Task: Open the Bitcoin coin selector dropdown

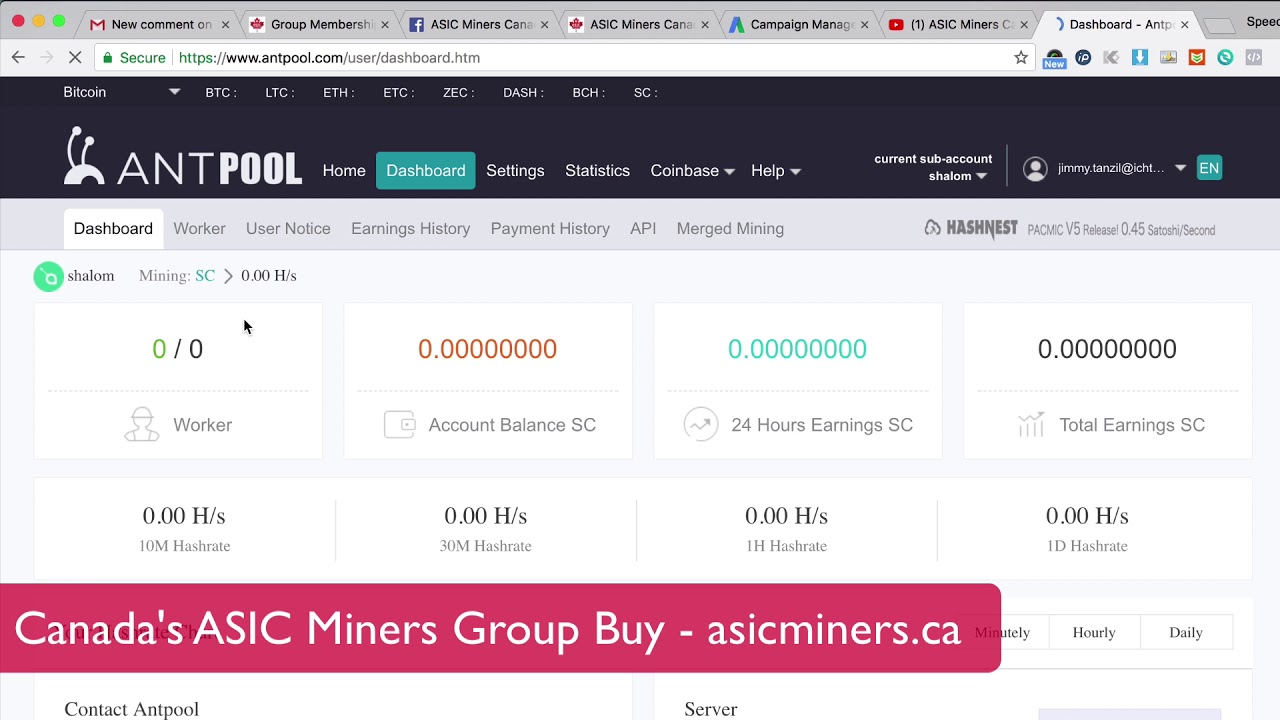Action: tap(121, 92)
